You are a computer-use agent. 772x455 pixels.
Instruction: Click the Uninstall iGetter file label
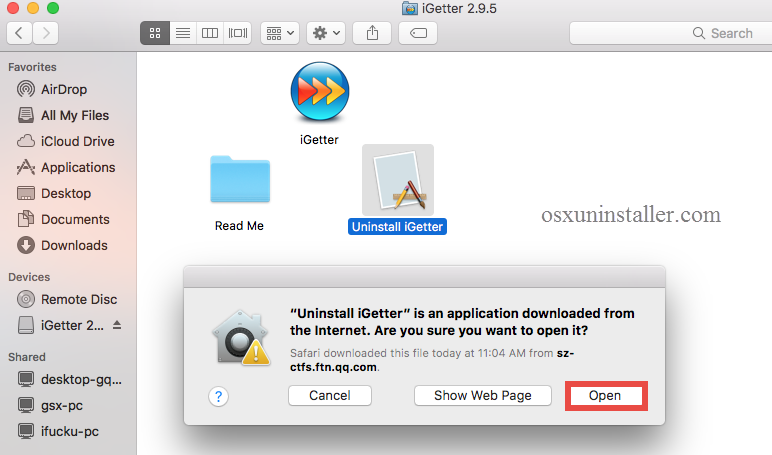click(397, 227)
